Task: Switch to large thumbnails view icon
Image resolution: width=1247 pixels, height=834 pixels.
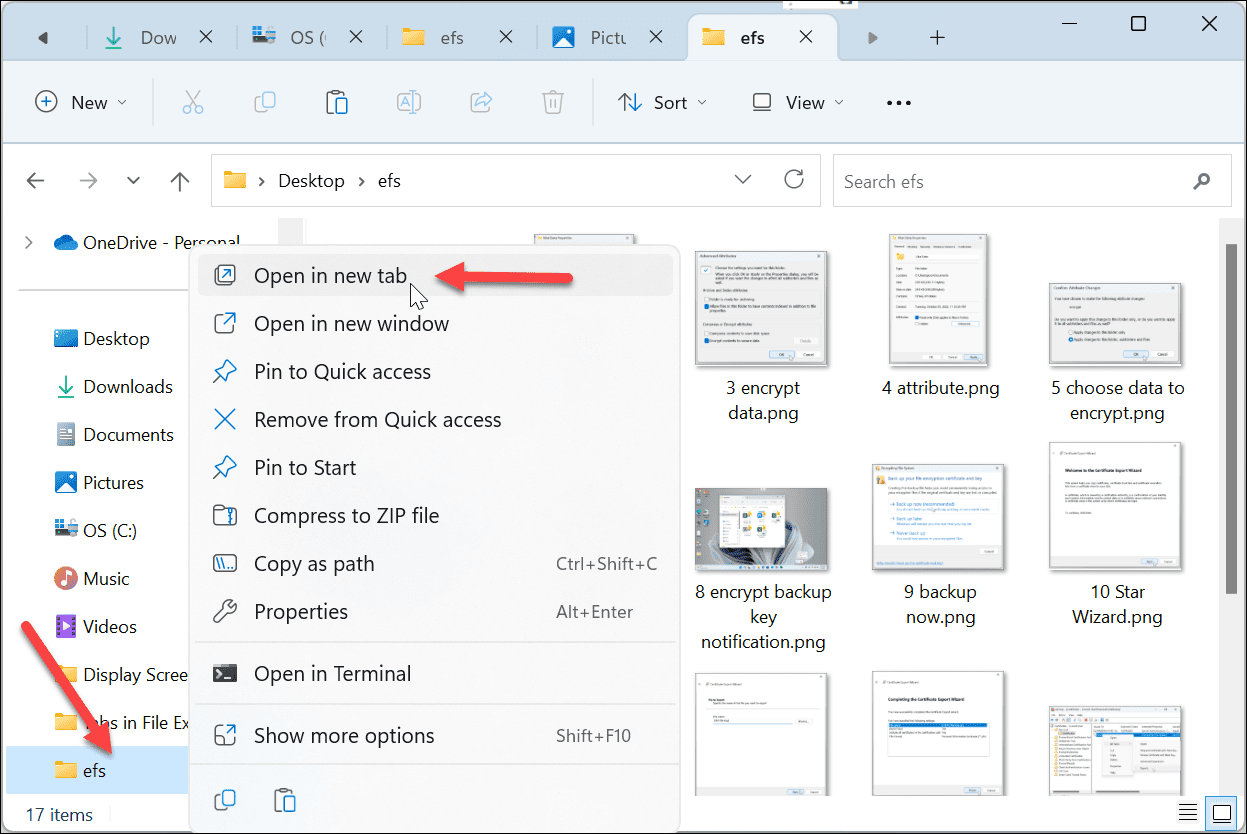Action: point(1221,811)
